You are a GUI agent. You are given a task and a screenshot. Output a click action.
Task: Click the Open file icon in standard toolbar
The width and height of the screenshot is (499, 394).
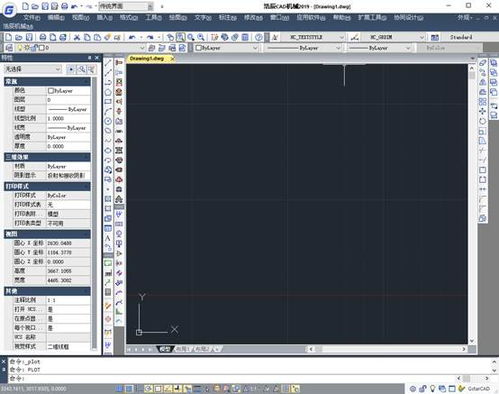(19, 37)
